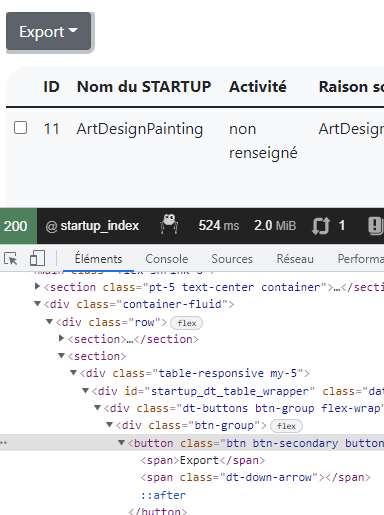
Task: Switch to the Console tab
Action: pyautogui.click(x=167, y=259)
